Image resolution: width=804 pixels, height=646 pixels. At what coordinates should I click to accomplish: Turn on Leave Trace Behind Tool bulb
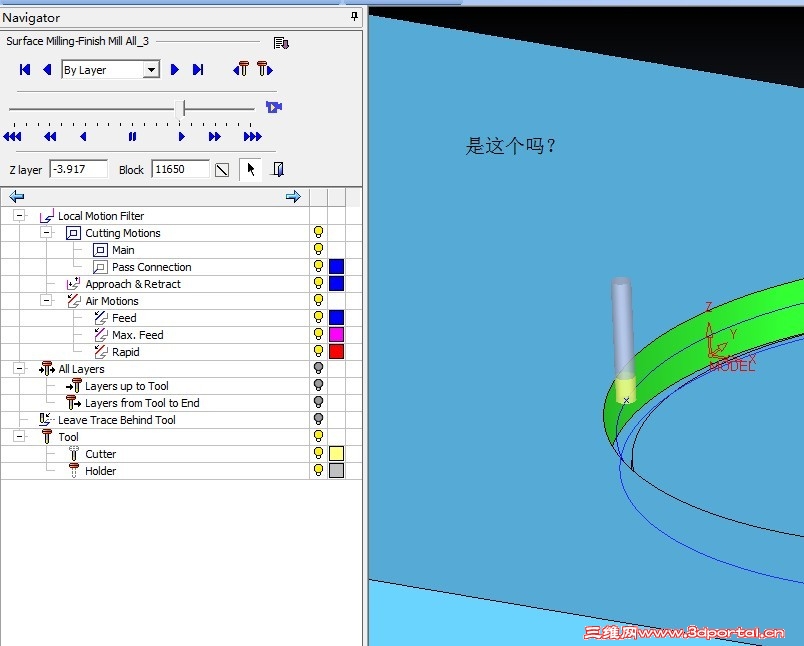[x=318, y=419]
